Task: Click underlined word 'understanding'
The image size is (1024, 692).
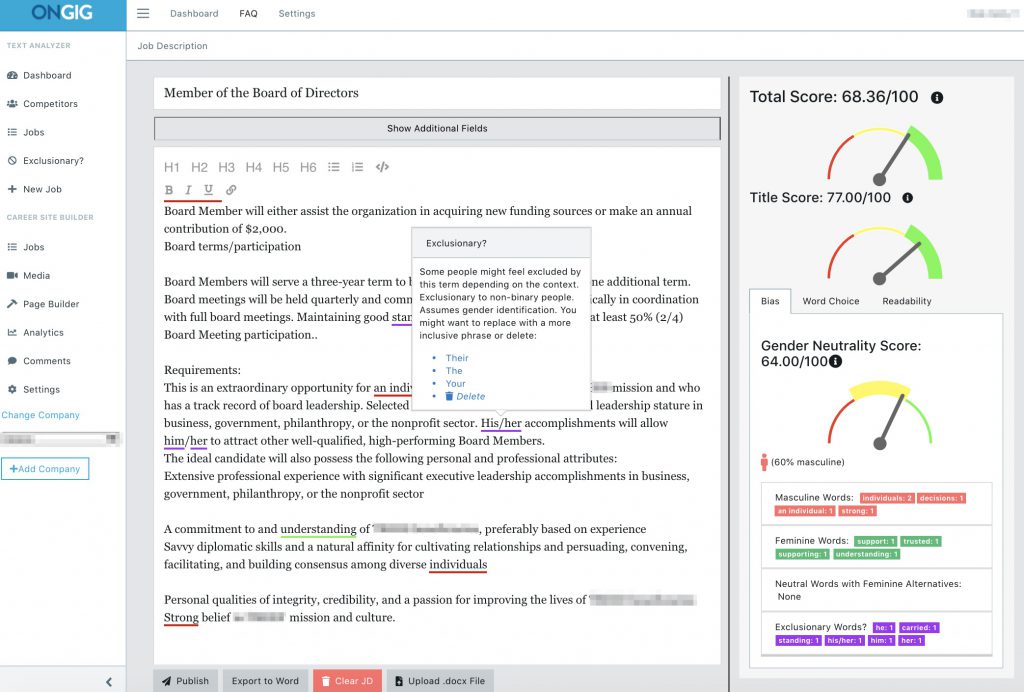Action: 318,529
